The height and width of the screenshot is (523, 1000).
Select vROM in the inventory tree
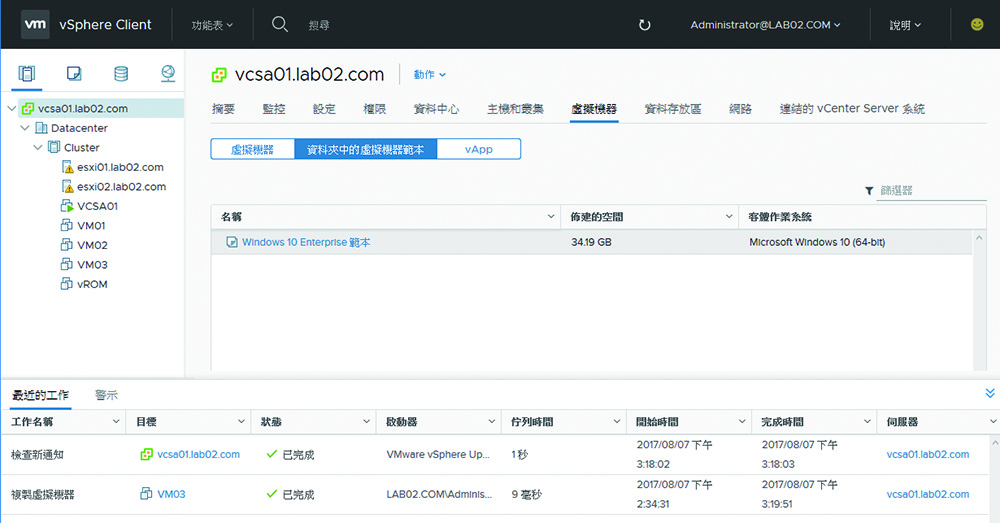[x=92, y=284]
